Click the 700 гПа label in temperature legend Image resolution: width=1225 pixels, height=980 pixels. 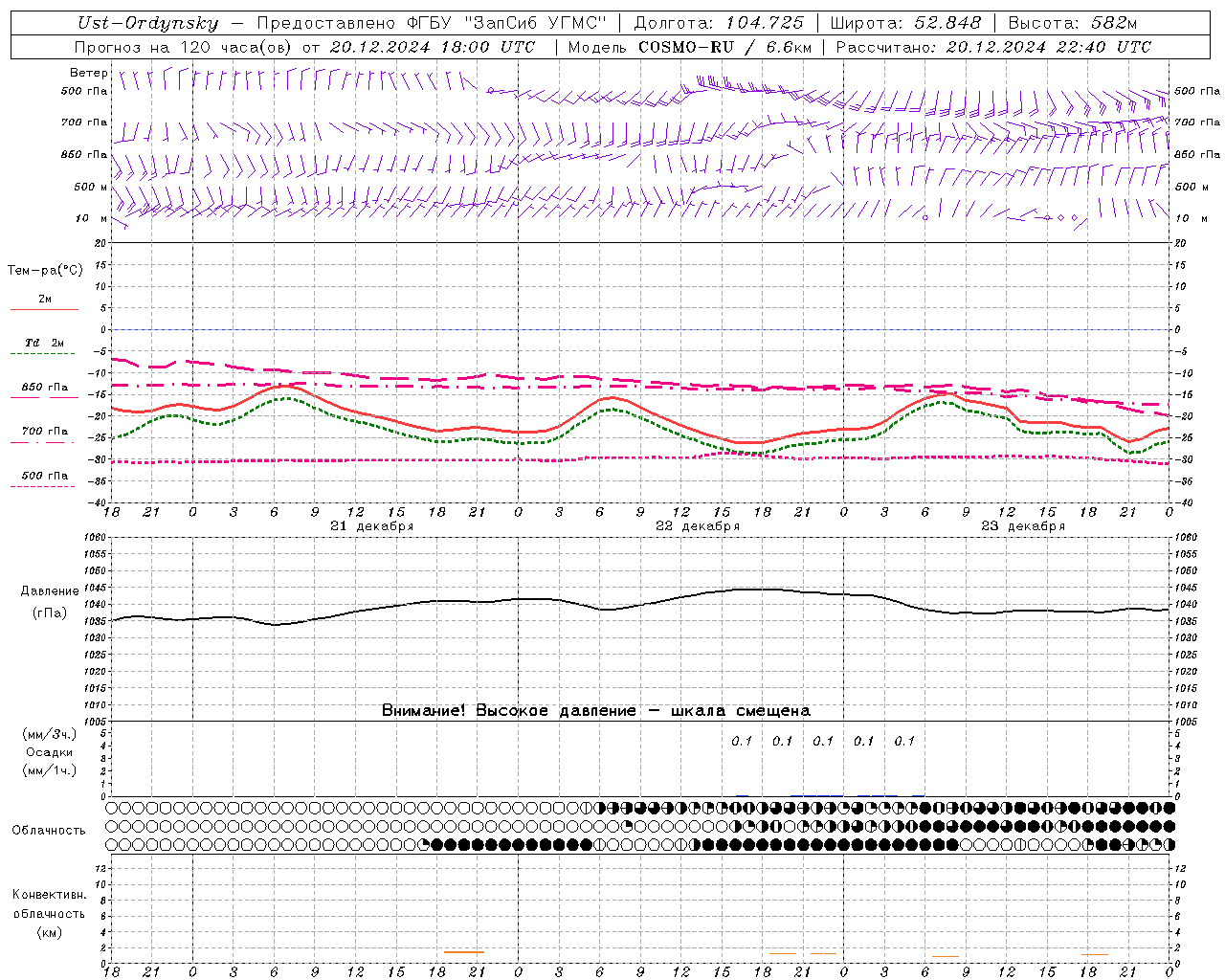tap(45, 432)
